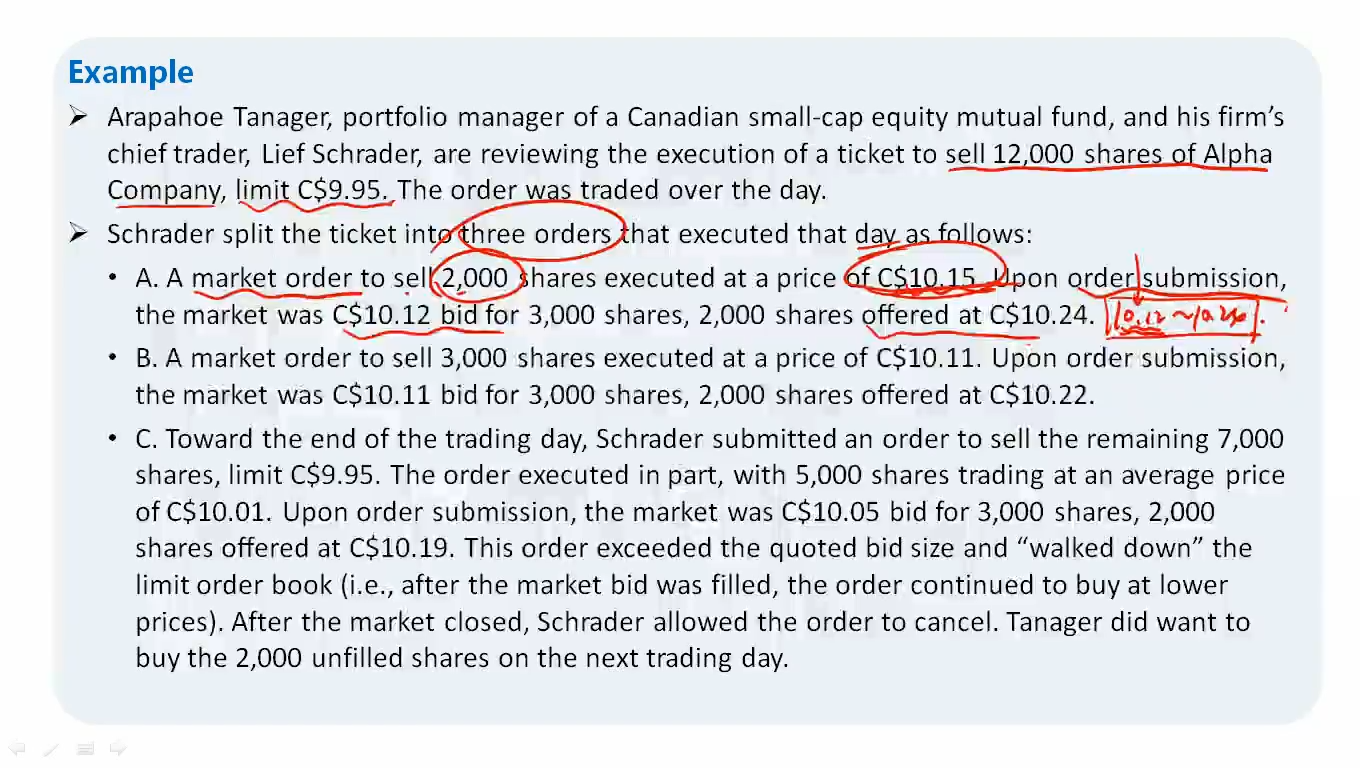The height and width of the screenshot is (768, 1366).
Task: Click the first arrow bullet beside 'Arapahoe Tanager'
Action: coord(80,118)
